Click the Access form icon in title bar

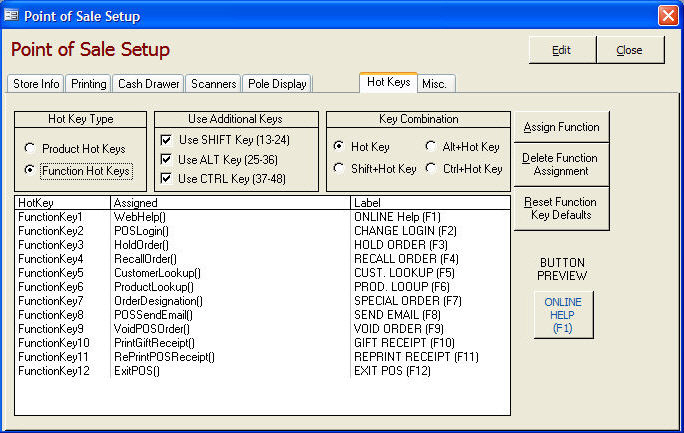13,16
